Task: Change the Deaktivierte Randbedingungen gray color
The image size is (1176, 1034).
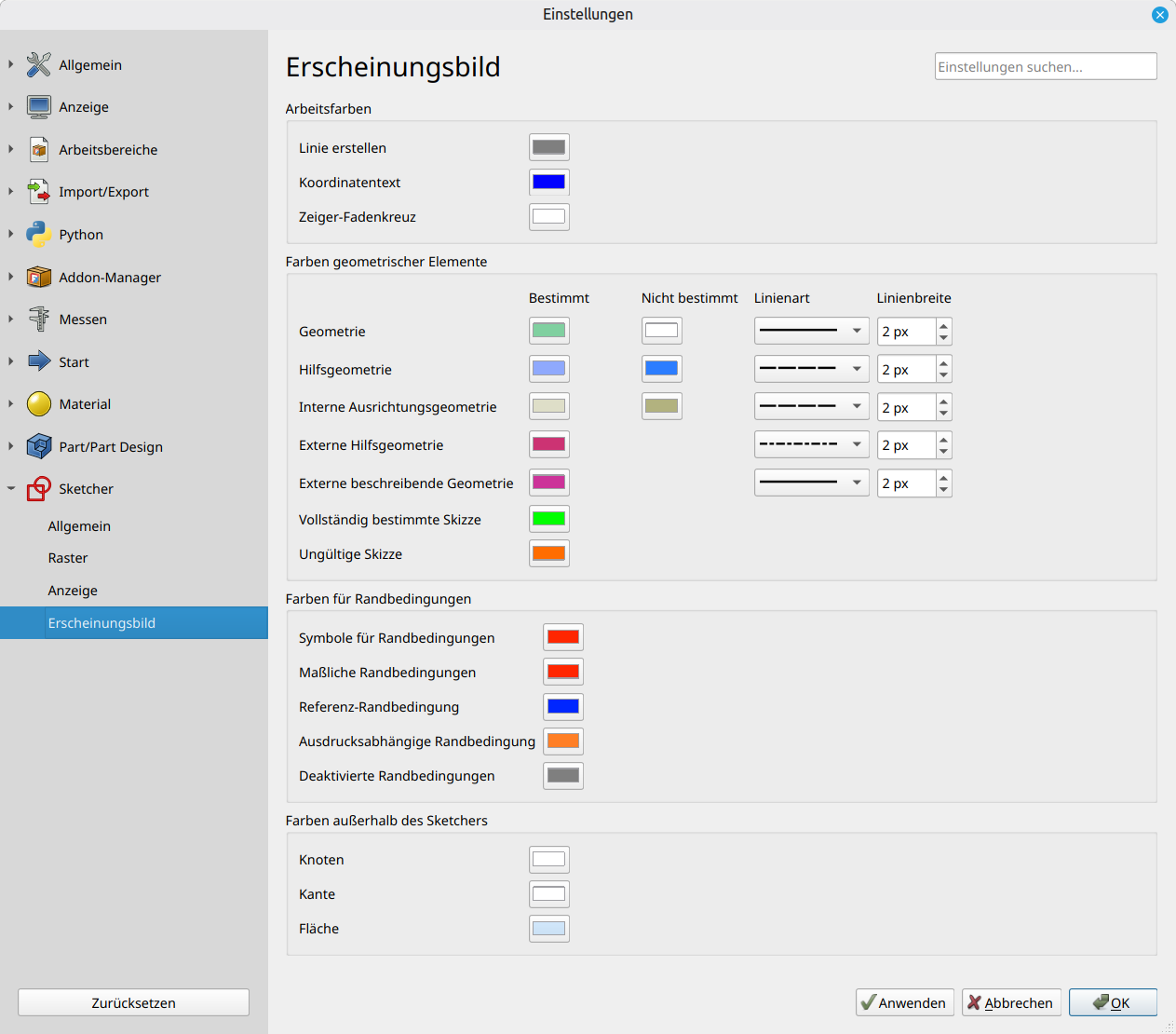Action: (563, 775)
